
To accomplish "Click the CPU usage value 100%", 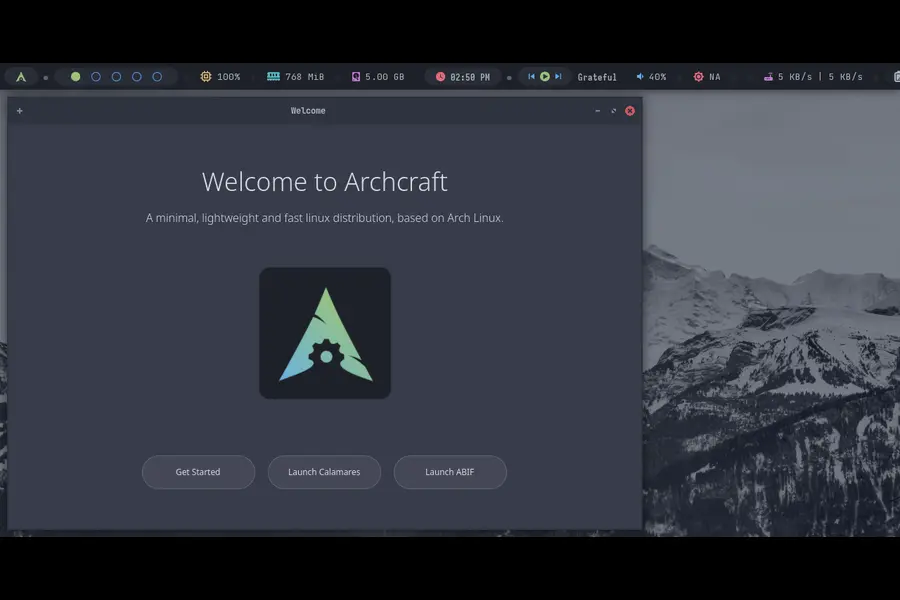I will point(228,77).
